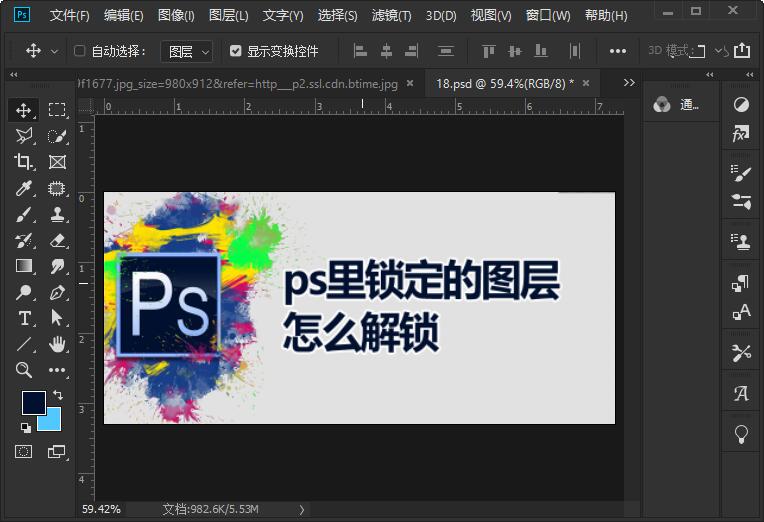Image resolution: width=764 pixels, height=522 pixels.
Task: Edit the 59.42% zoom level field
Action: coord(101,509)
